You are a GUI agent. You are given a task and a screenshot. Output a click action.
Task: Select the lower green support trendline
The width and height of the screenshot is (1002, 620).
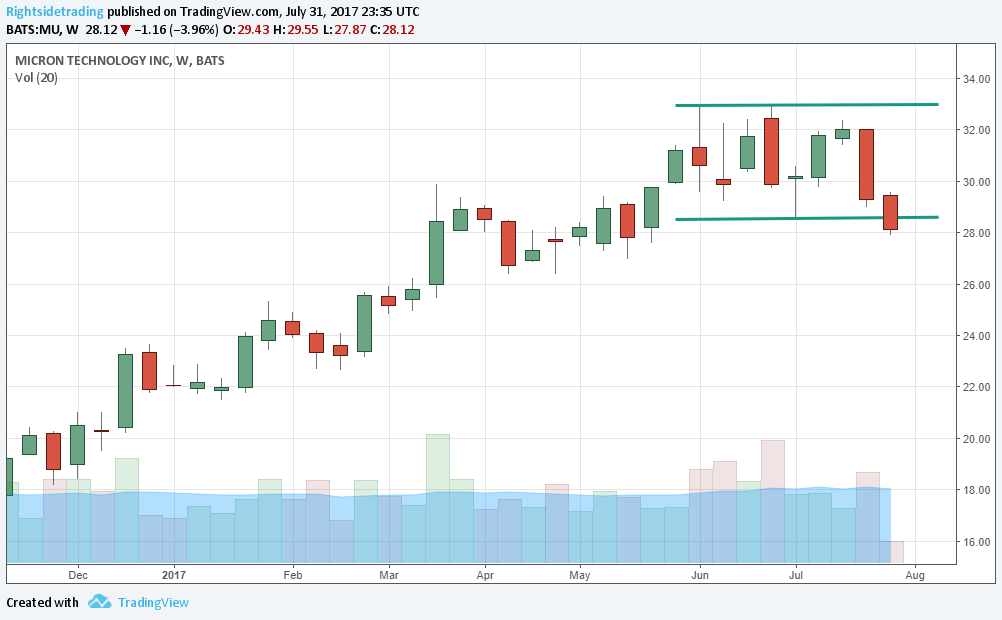click(x=807, y=218)
